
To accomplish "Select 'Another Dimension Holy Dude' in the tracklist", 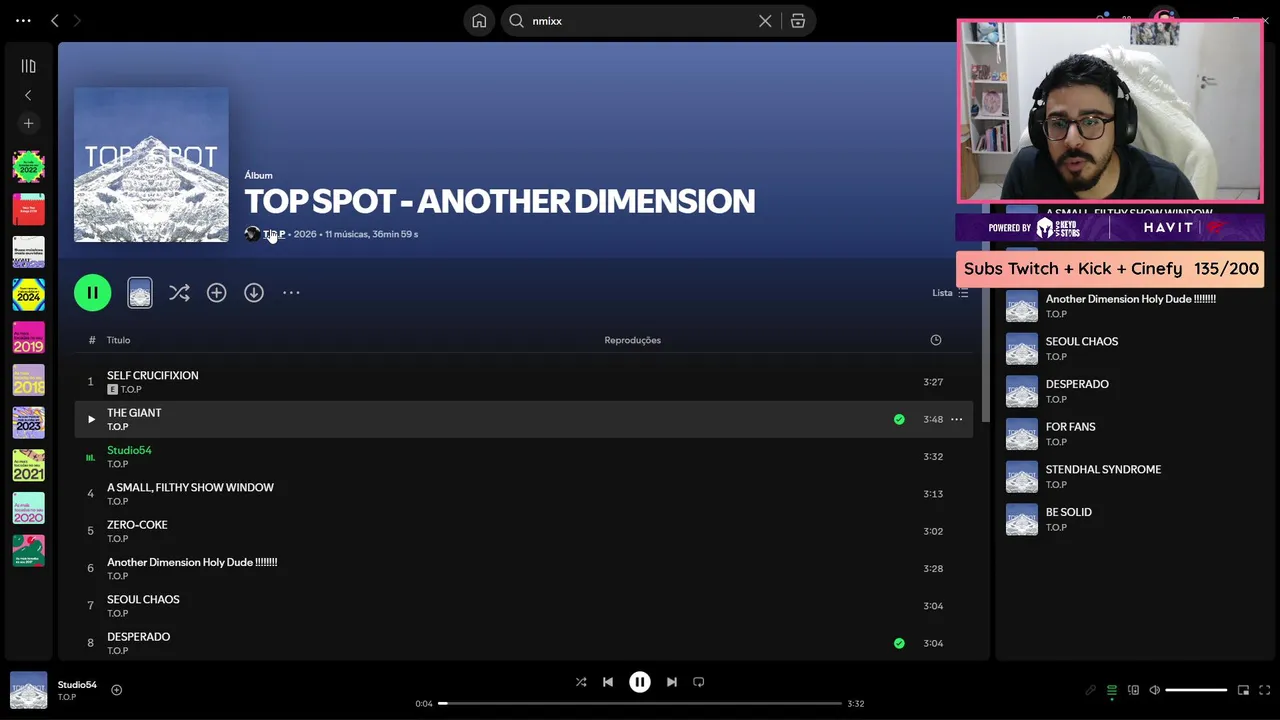I will 523,568.
